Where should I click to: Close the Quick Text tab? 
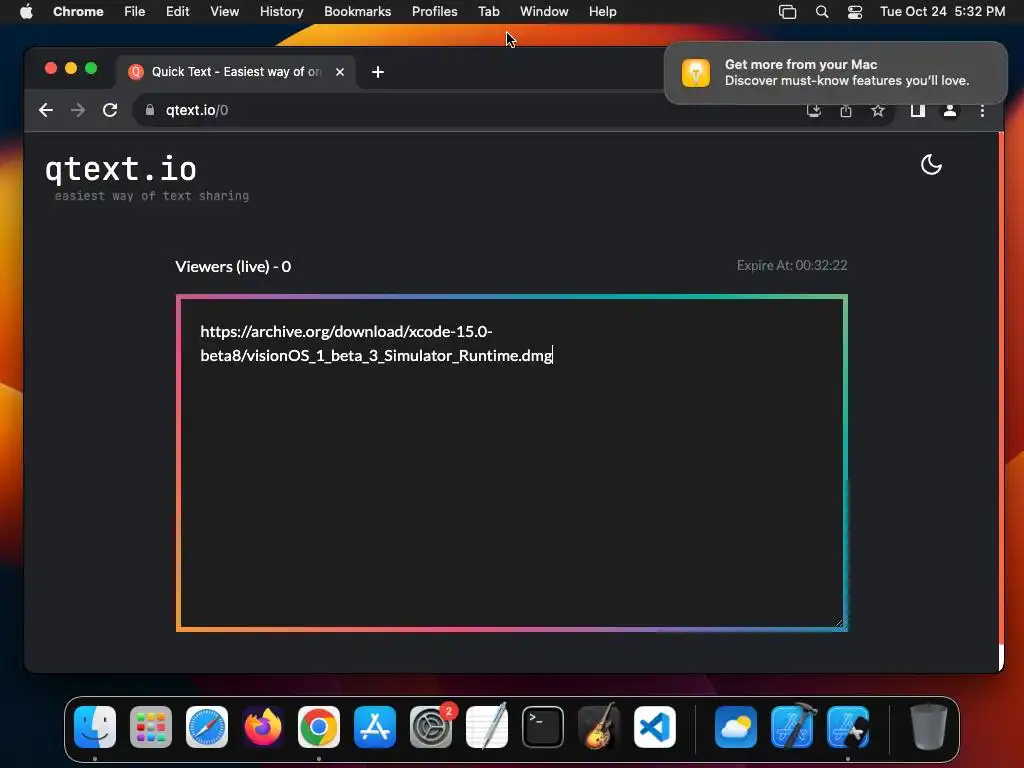click(x=340, y=72)
